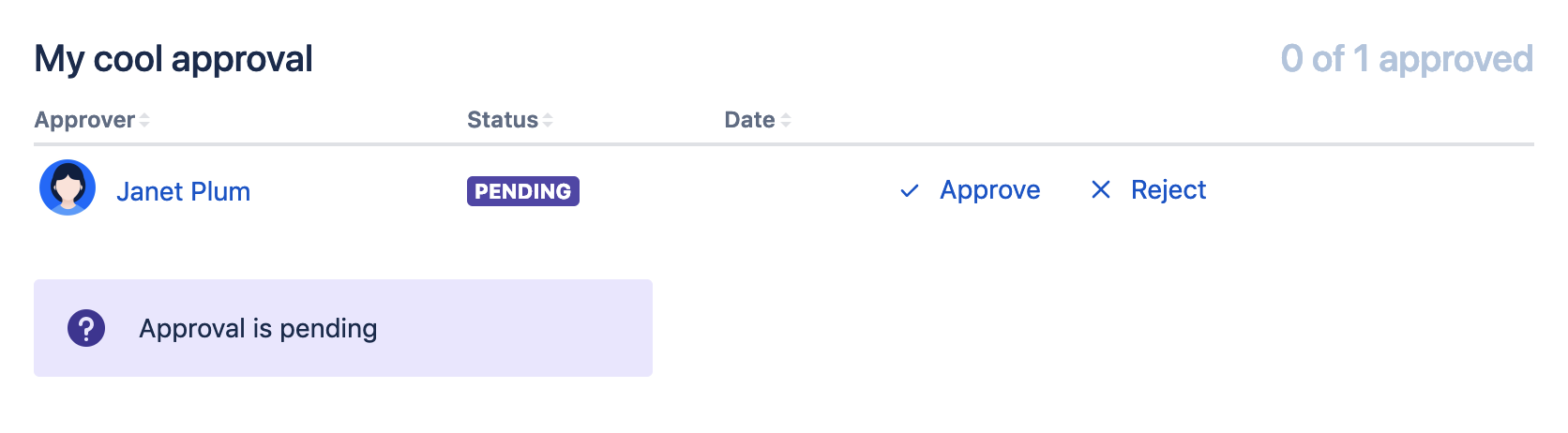The width and height of the screenshot is (1568, 433).
Task: Sort table by the Approver column header
Action: pos(85,120)
